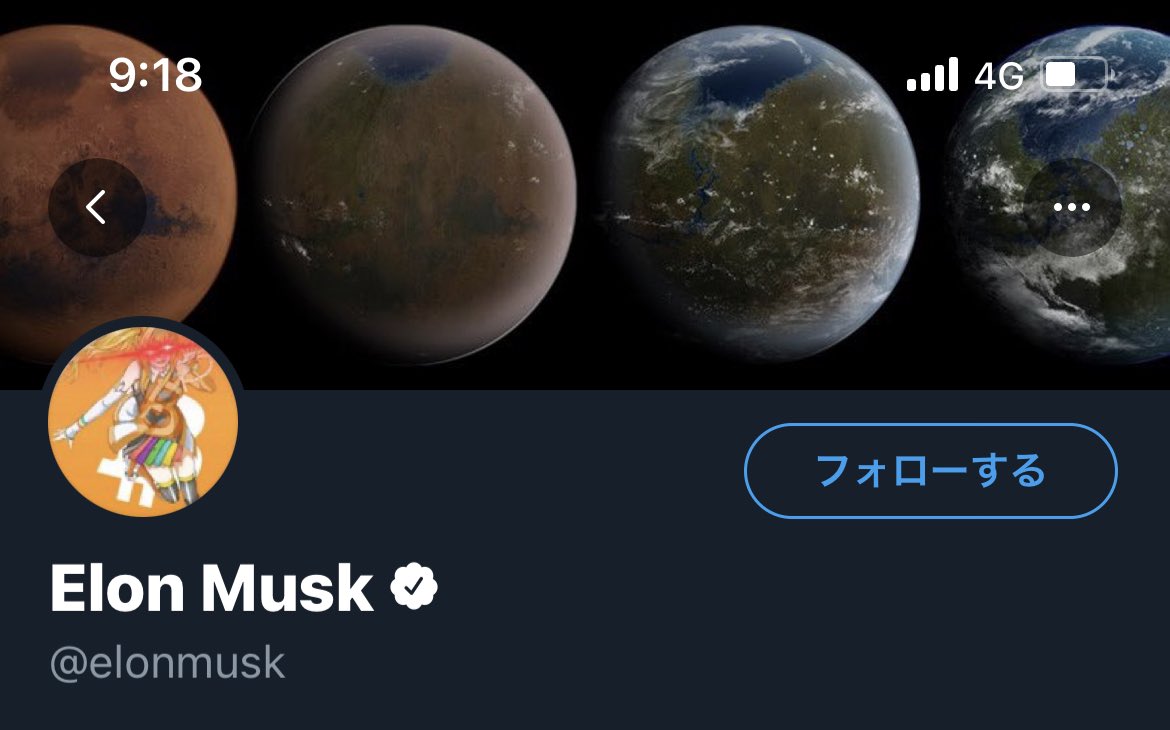Tap the 9:18 clock in status bar
Viewport: 1170px width, 730px height.
[x=155, y=75]
